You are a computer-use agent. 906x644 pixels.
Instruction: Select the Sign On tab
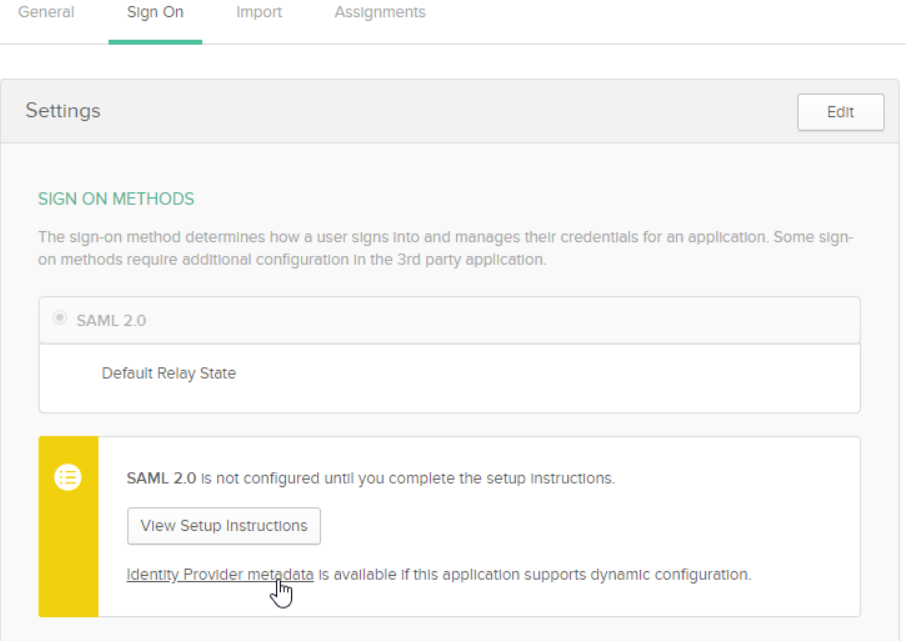155,13
